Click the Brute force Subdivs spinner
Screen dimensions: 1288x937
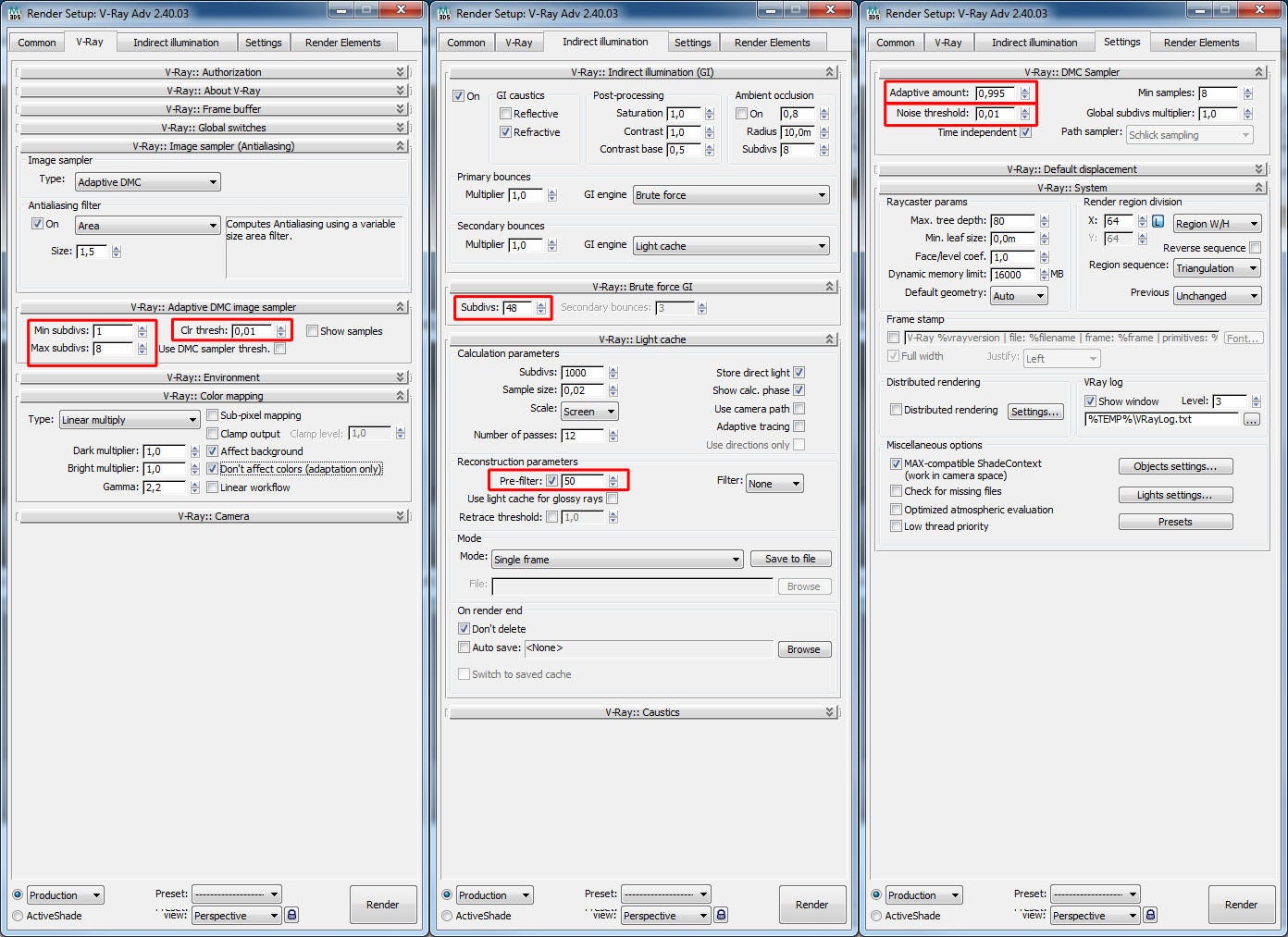tap(541, 308)
